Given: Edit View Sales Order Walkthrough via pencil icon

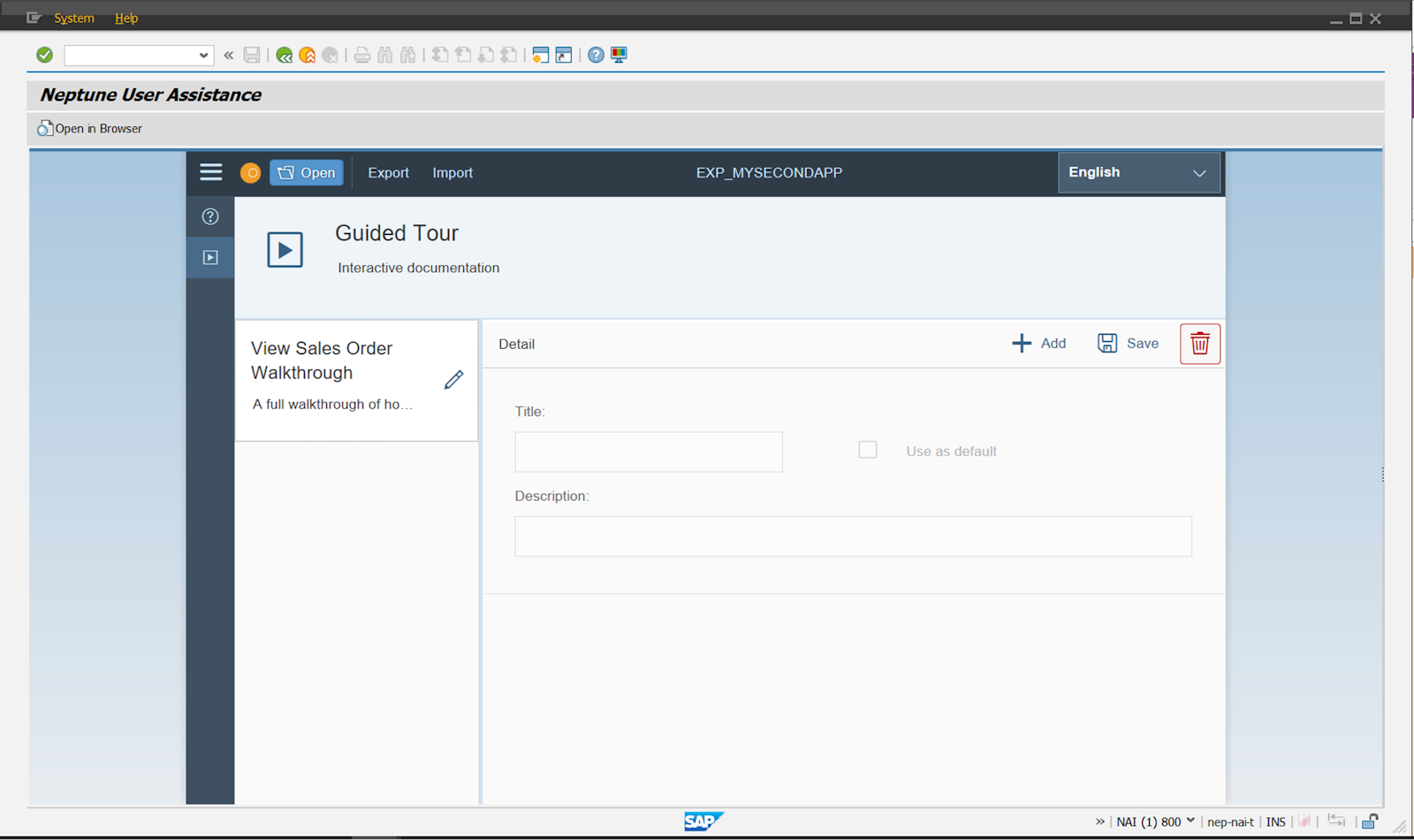Looking at the screenshot, I should coord(453,379).
